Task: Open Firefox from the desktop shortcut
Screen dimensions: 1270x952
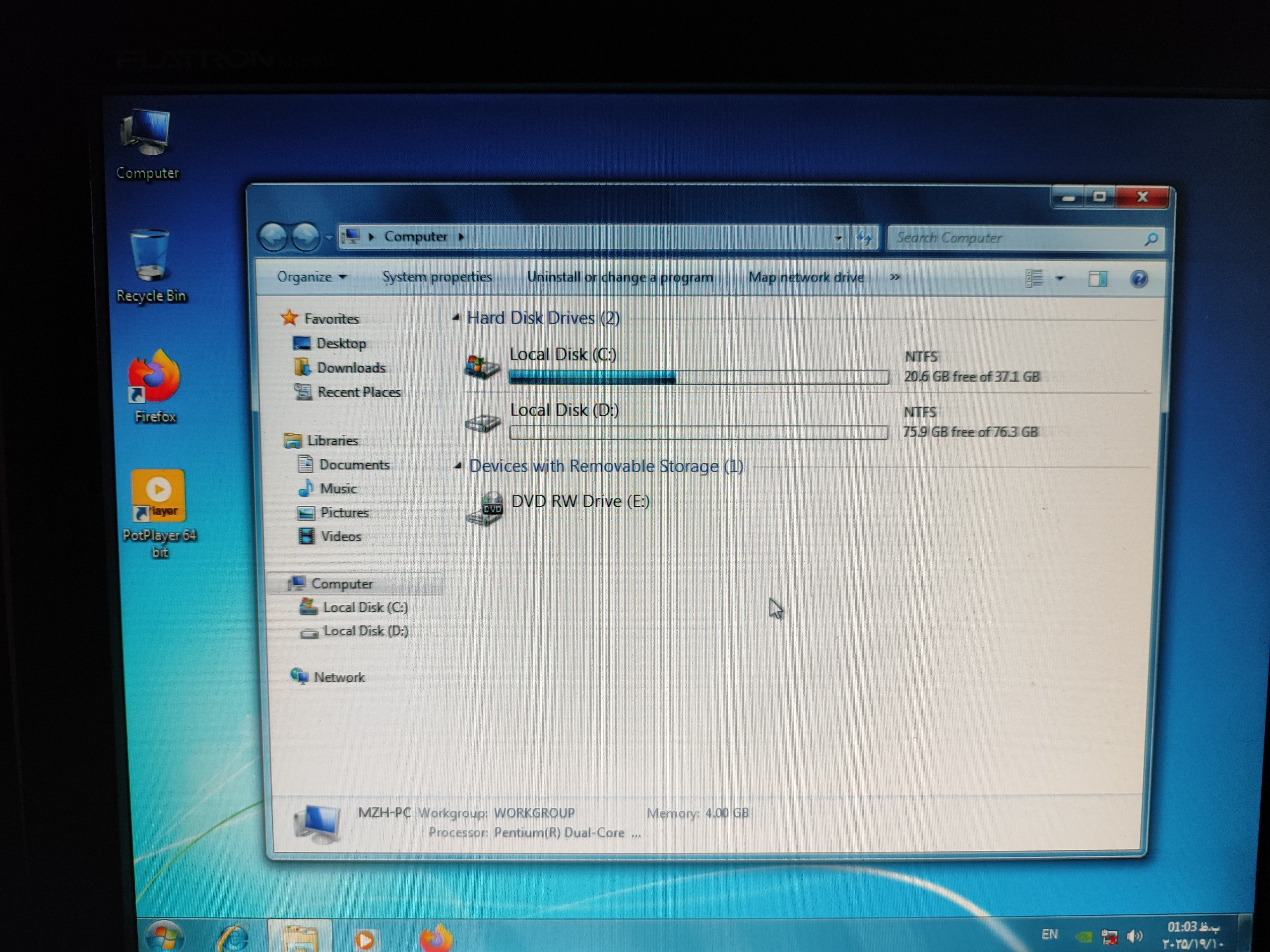Action: coord(154,379)
